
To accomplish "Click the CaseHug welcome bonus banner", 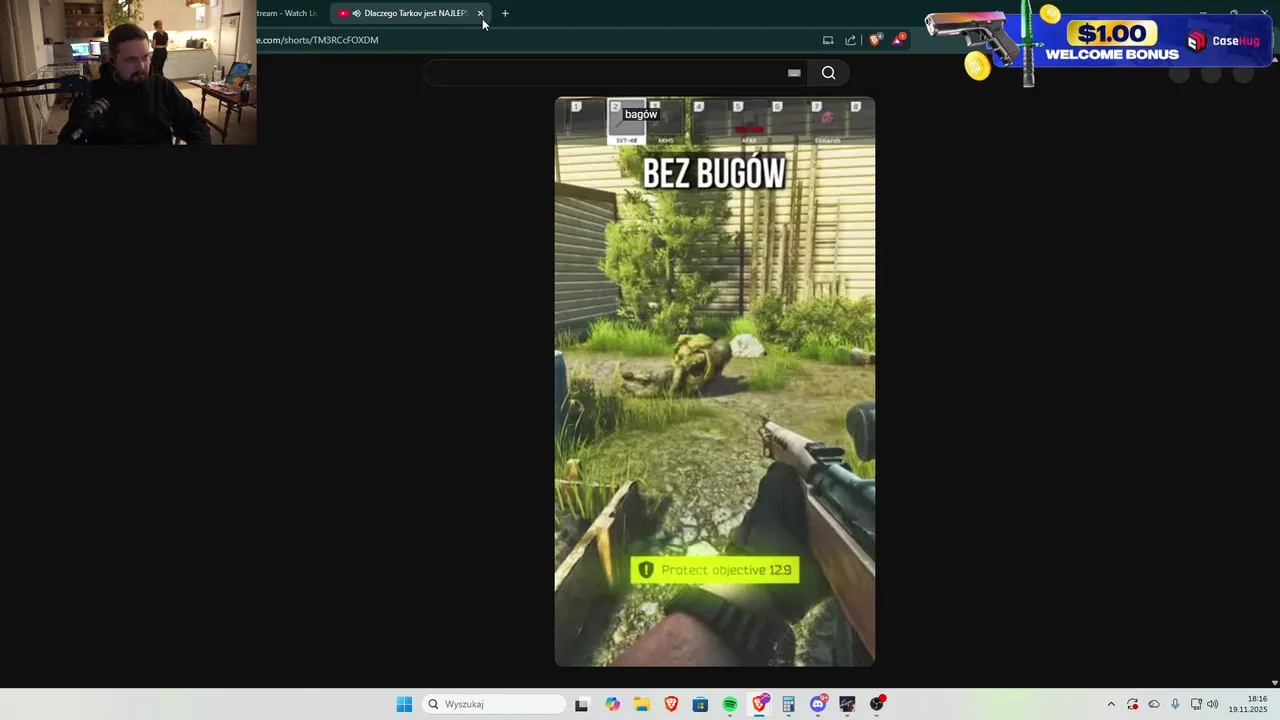I will (x=1099, y=41).
